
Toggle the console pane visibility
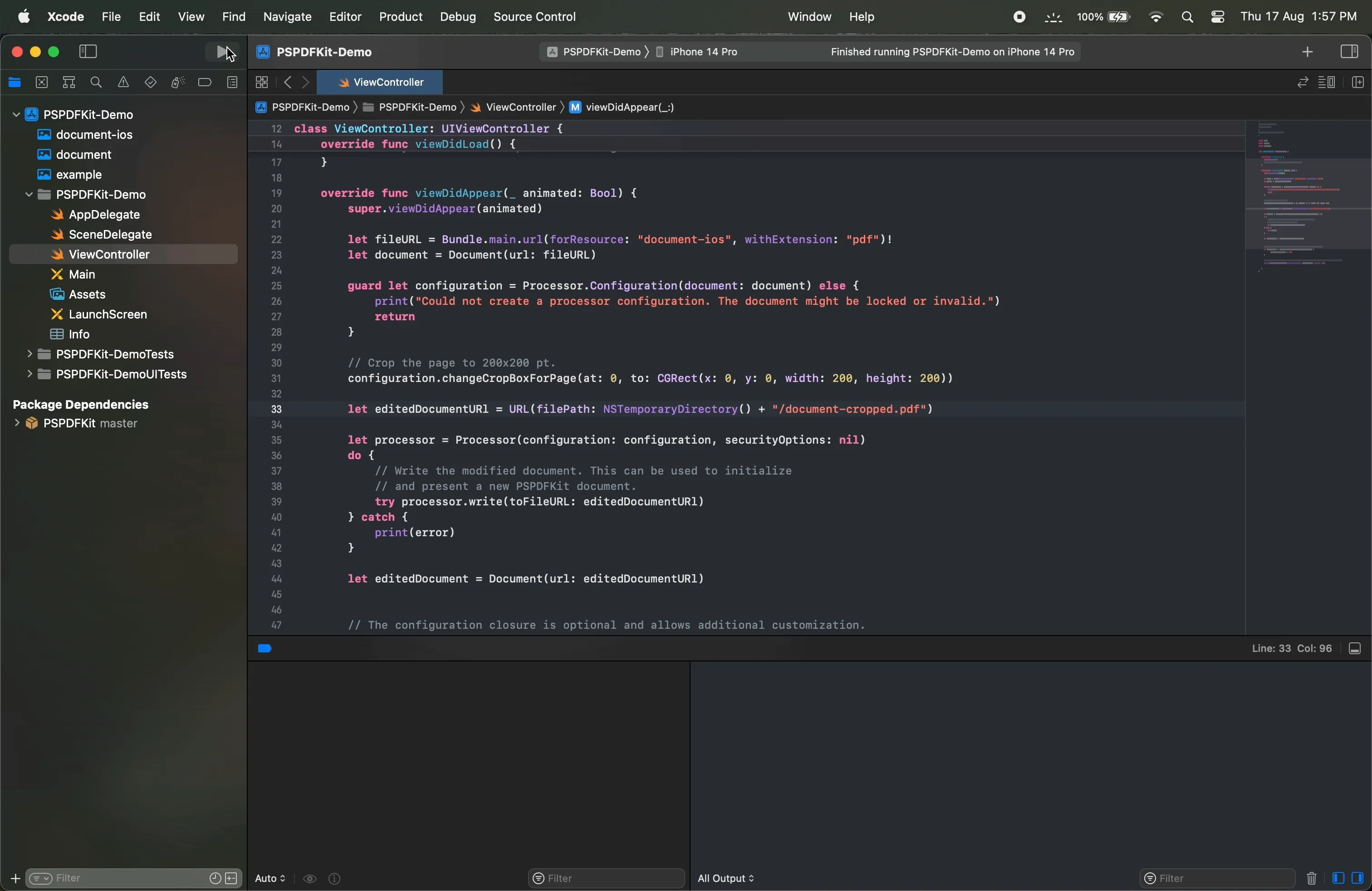pyautogui.click(x=1357, y=878)
